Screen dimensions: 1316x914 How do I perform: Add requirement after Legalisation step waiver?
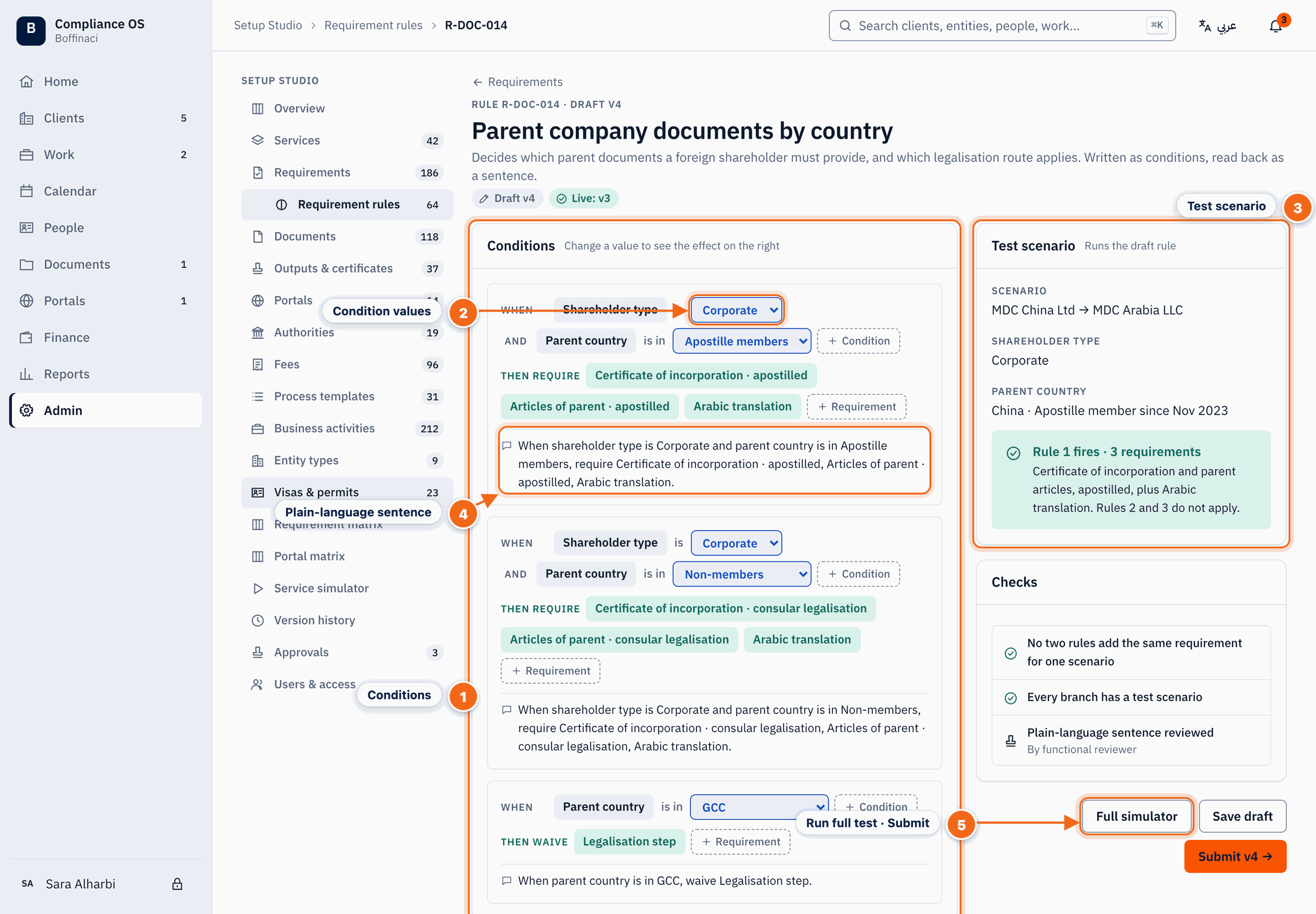pos(740,841)
